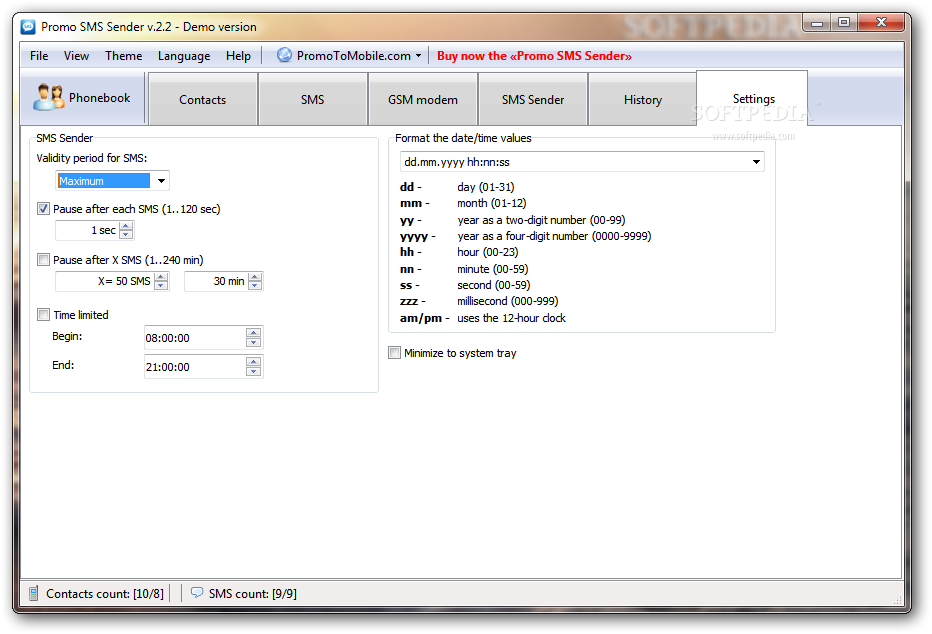
Task: Increase the X= 50 SMS spinner
Action: pyautogui.click(x=161, y=277)
